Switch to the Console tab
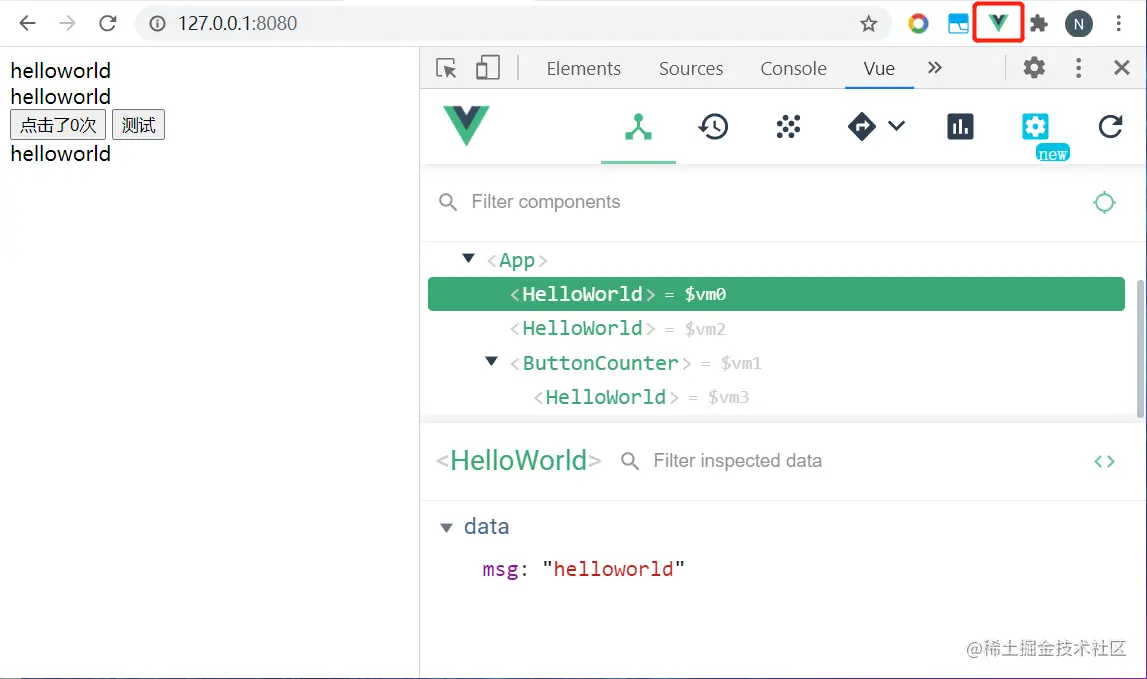Screen dimensions: 1147x679 tap(793, 68)
